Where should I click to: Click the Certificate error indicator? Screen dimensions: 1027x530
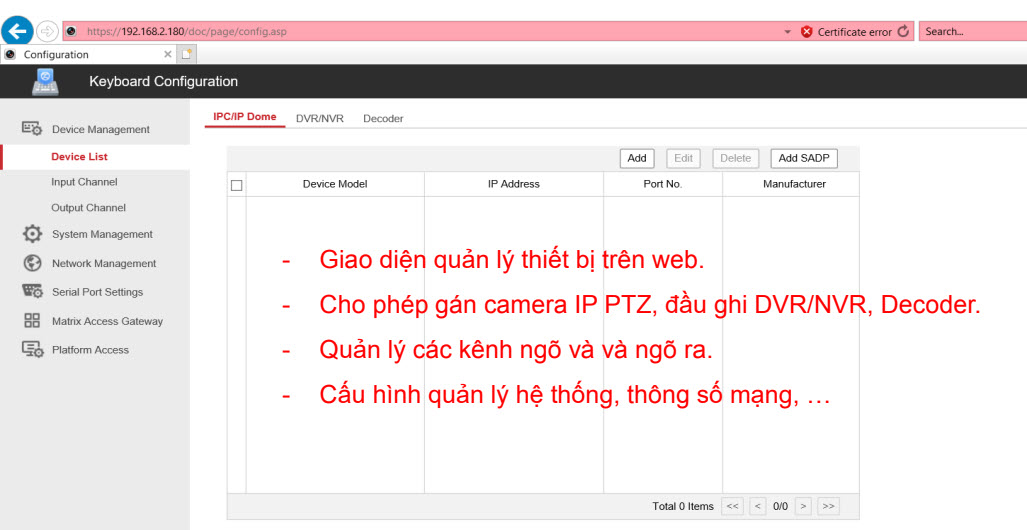(x=845, y=32)
